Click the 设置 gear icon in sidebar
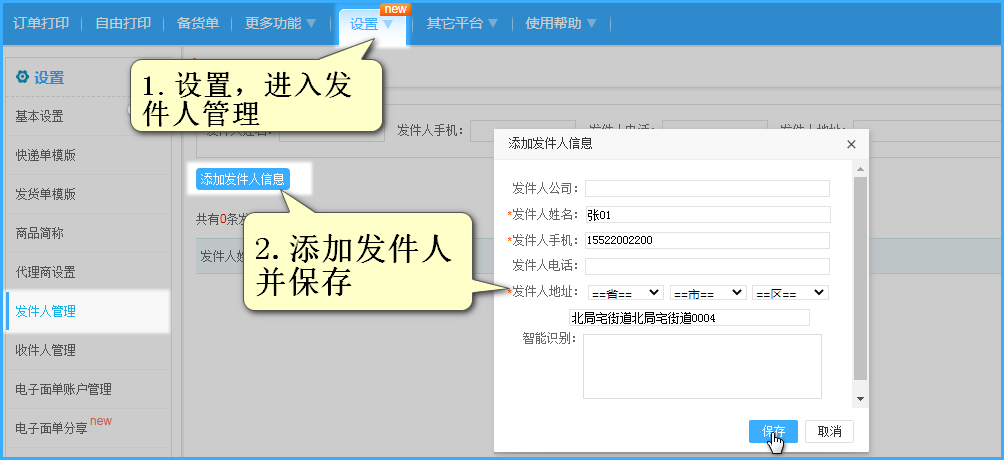Viewport: 1004px width, 460px height. click(22, 77)
